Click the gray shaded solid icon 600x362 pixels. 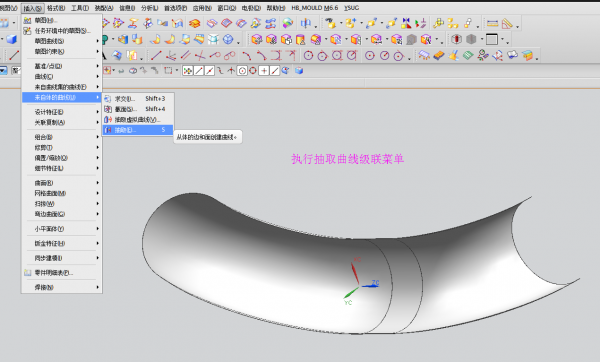[471, 39]
